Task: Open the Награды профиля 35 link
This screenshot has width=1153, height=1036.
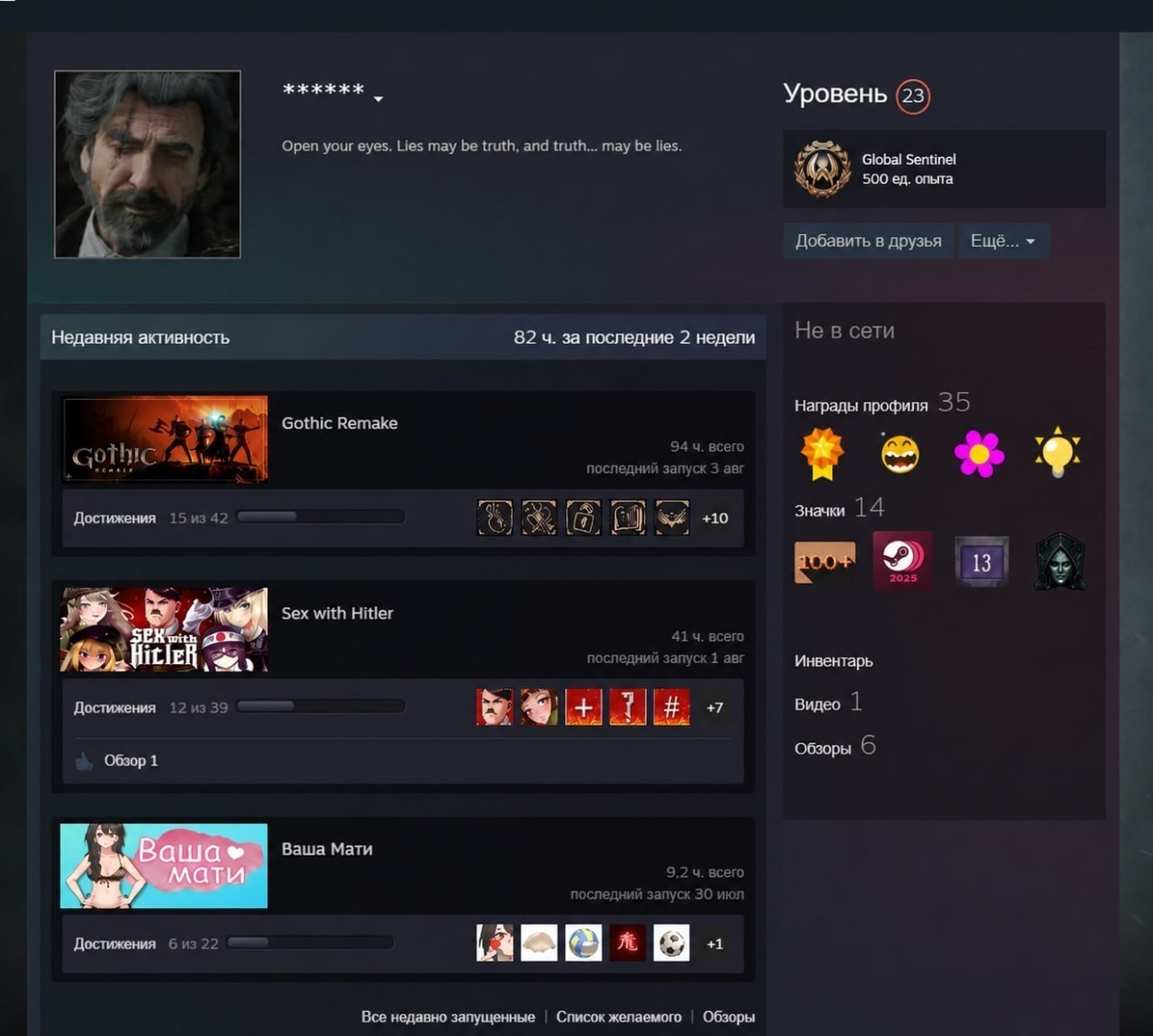Action: coord(882,404)
